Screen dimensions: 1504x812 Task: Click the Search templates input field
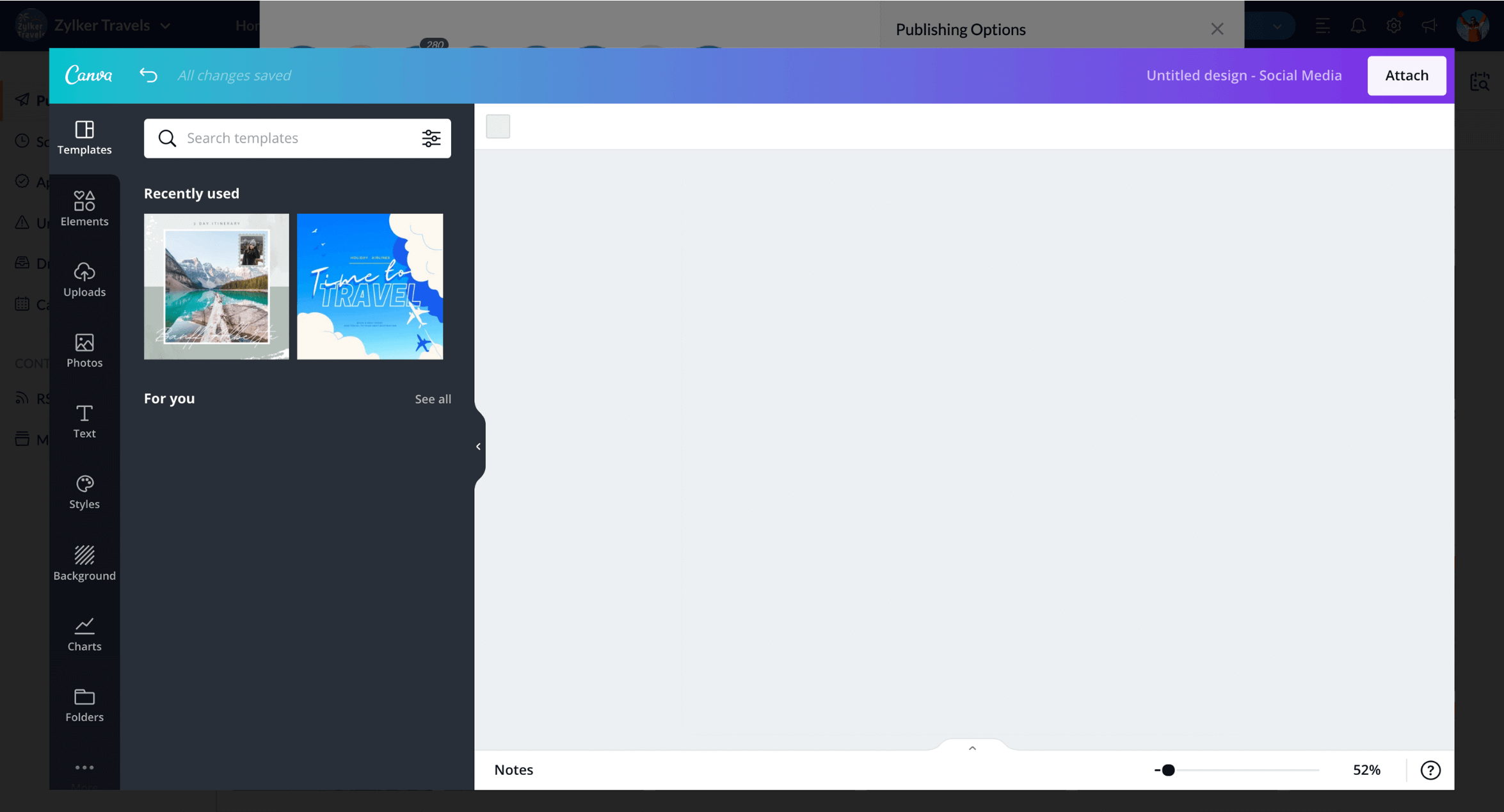tap(297, 138)
